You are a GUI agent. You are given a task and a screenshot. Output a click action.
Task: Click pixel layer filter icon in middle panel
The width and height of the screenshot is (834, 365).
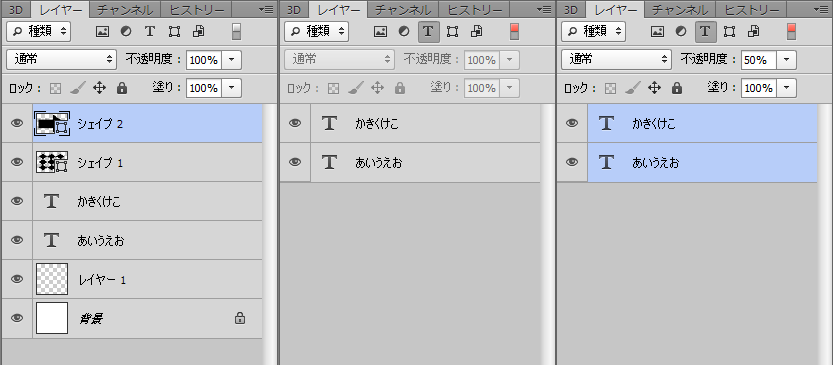click(380, 32)
